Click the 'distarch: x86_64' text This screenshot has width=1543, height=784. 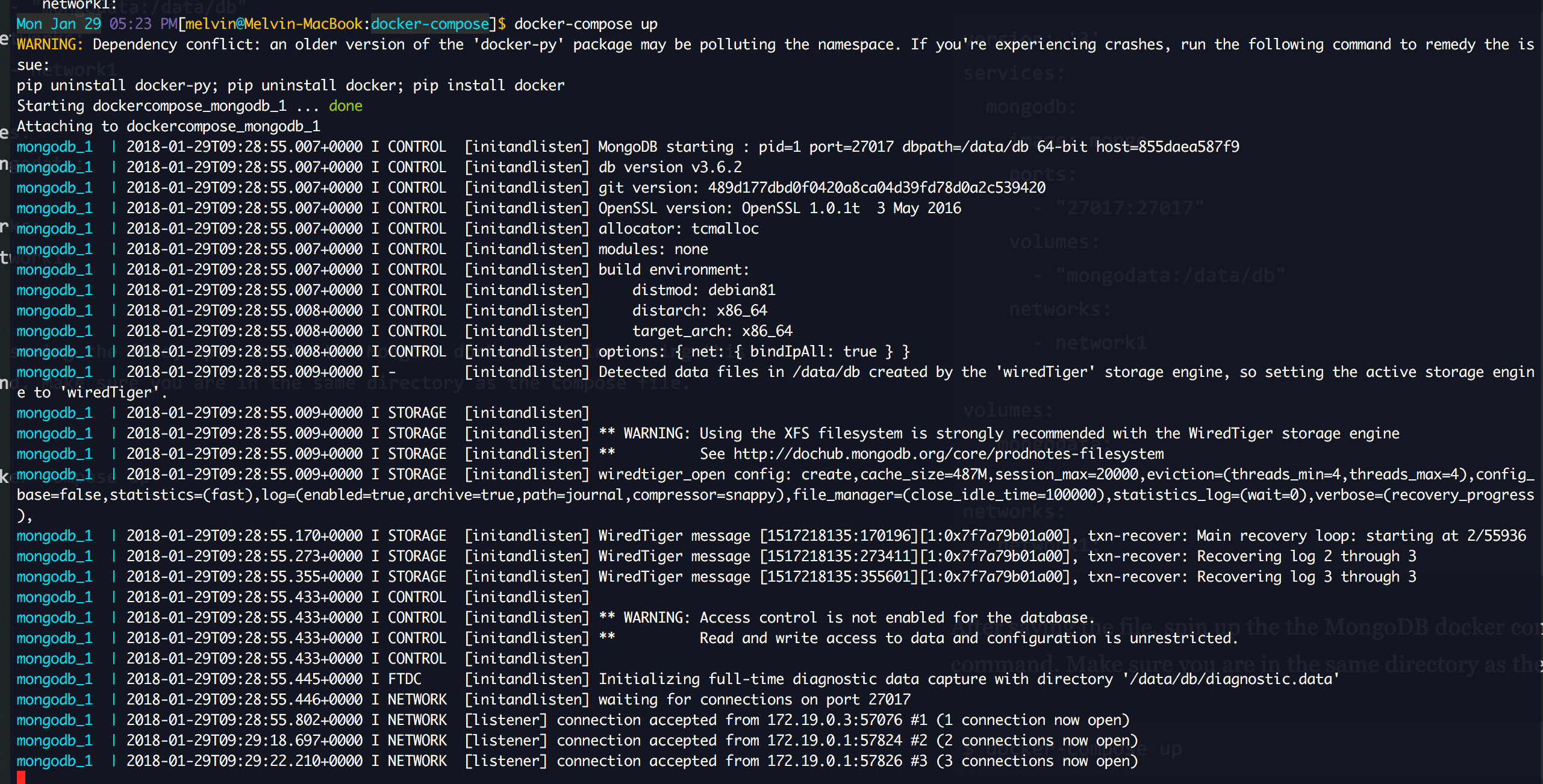click(700, 311)
